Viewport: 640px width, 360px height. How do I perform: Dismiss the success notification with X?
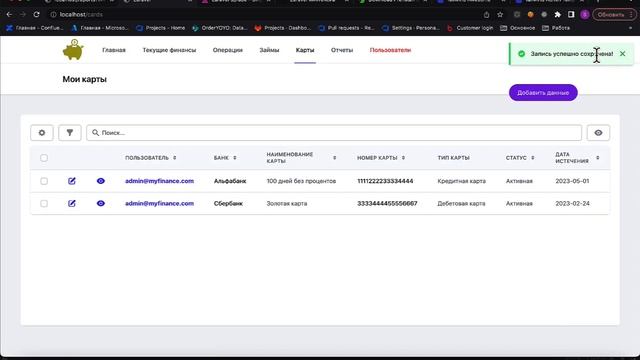click(x=622, y=53)
